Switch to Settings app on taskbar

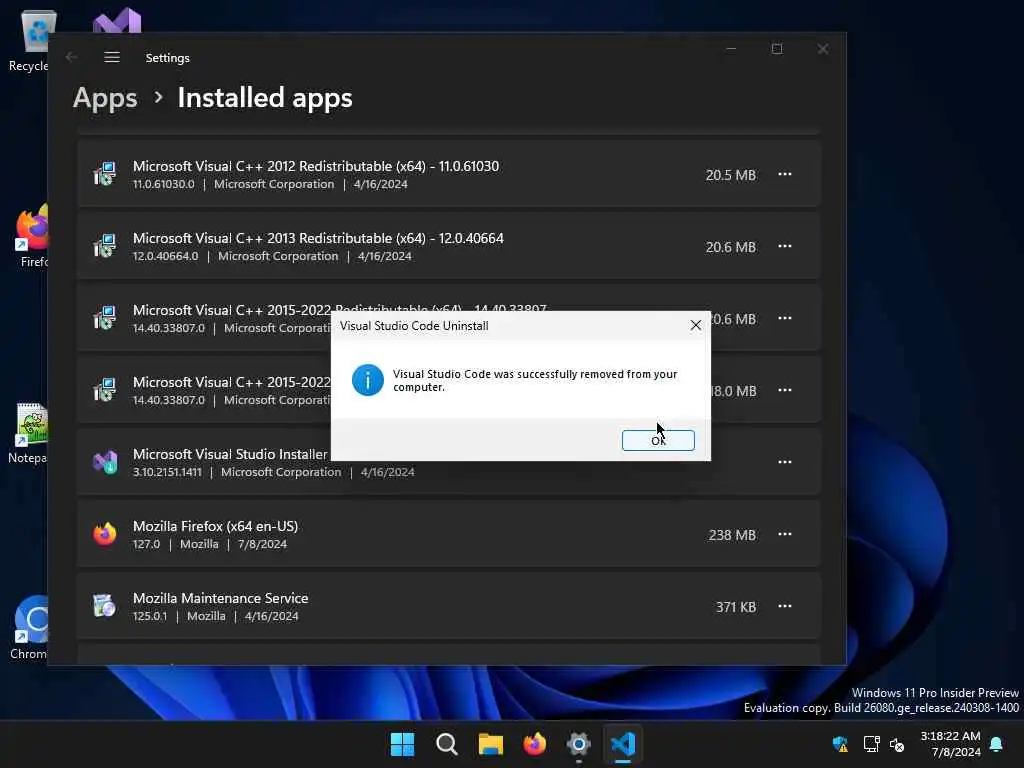[579, 744]
